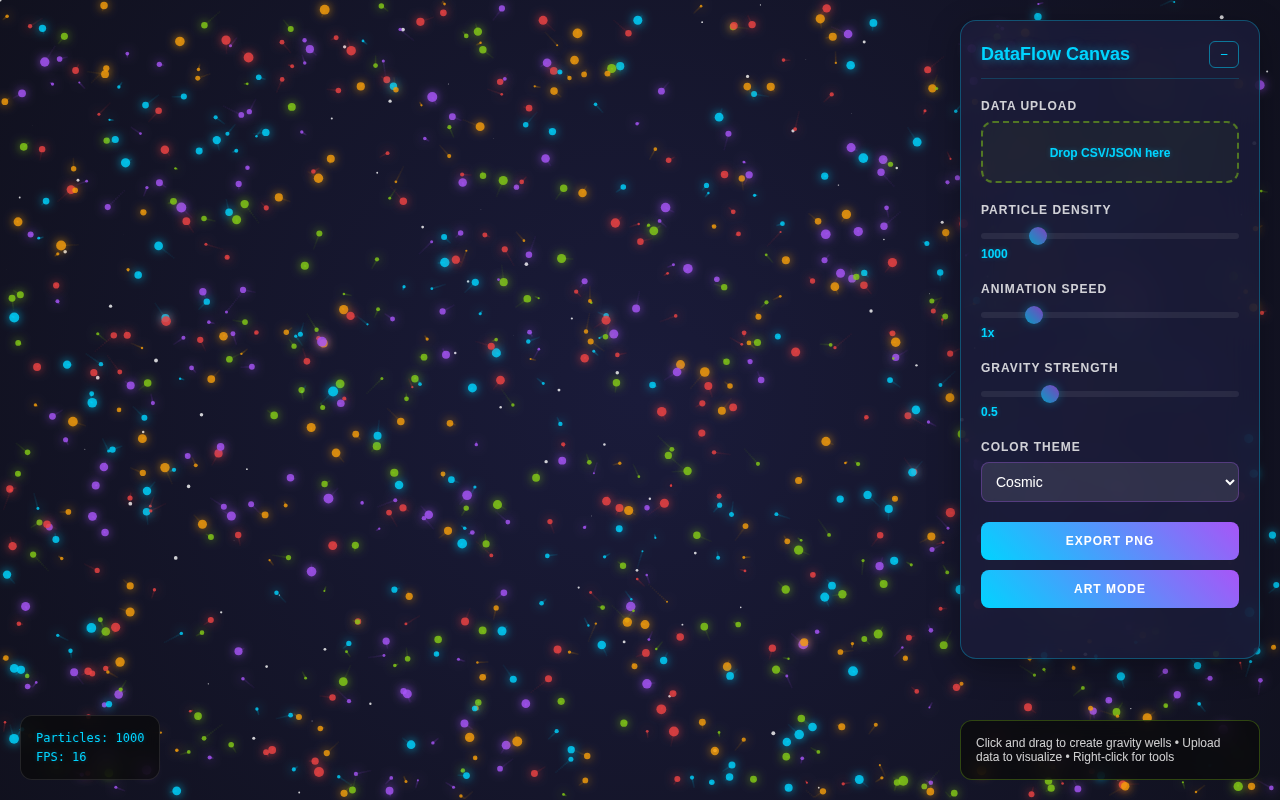Viewport: 1280px width, 800px height.
Task: Click the 0.5 gravity value label
Action: pyautogui.click(x=989, y=411)
